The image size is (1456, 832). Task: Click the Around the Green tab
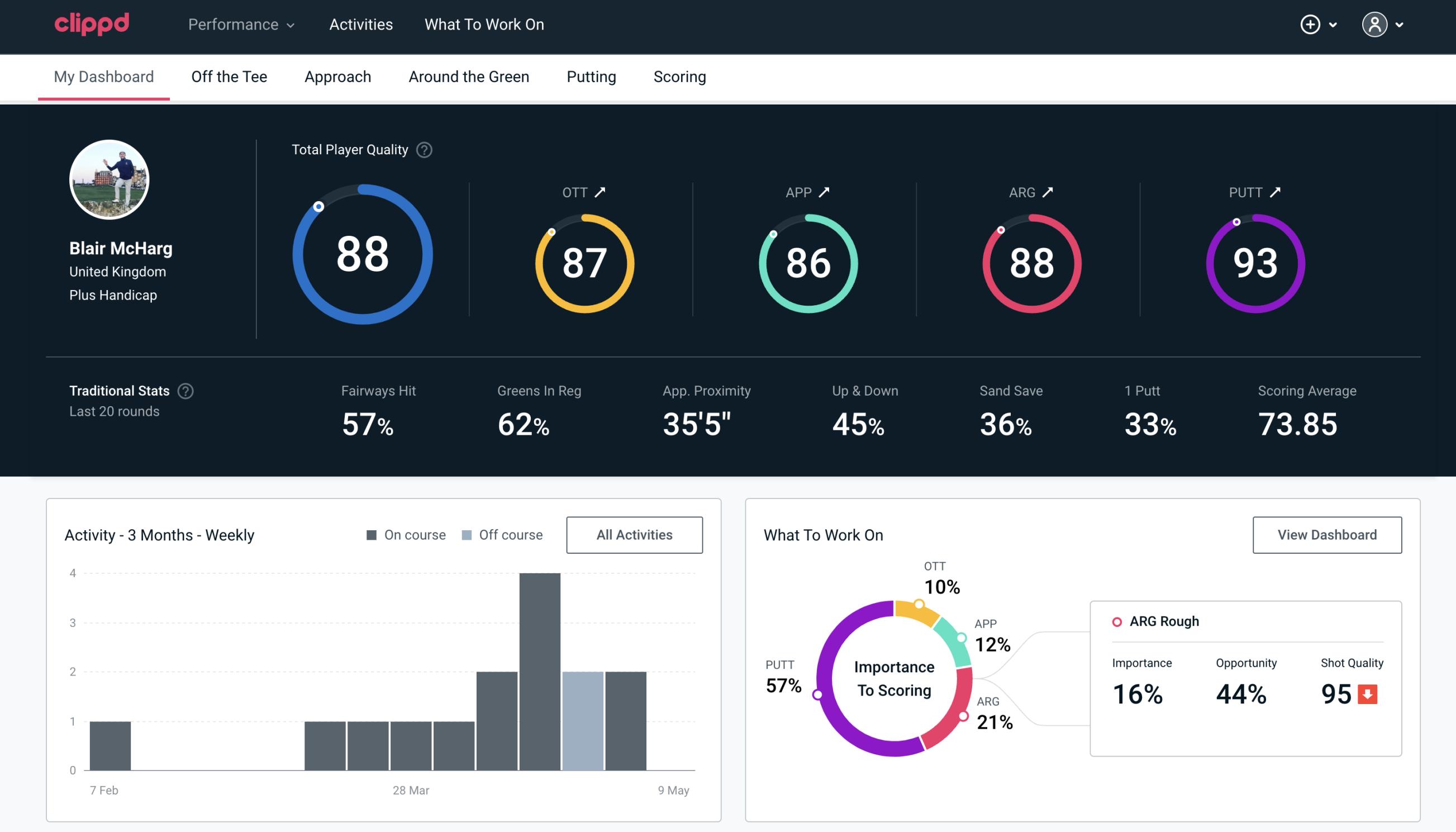[468, 76]
